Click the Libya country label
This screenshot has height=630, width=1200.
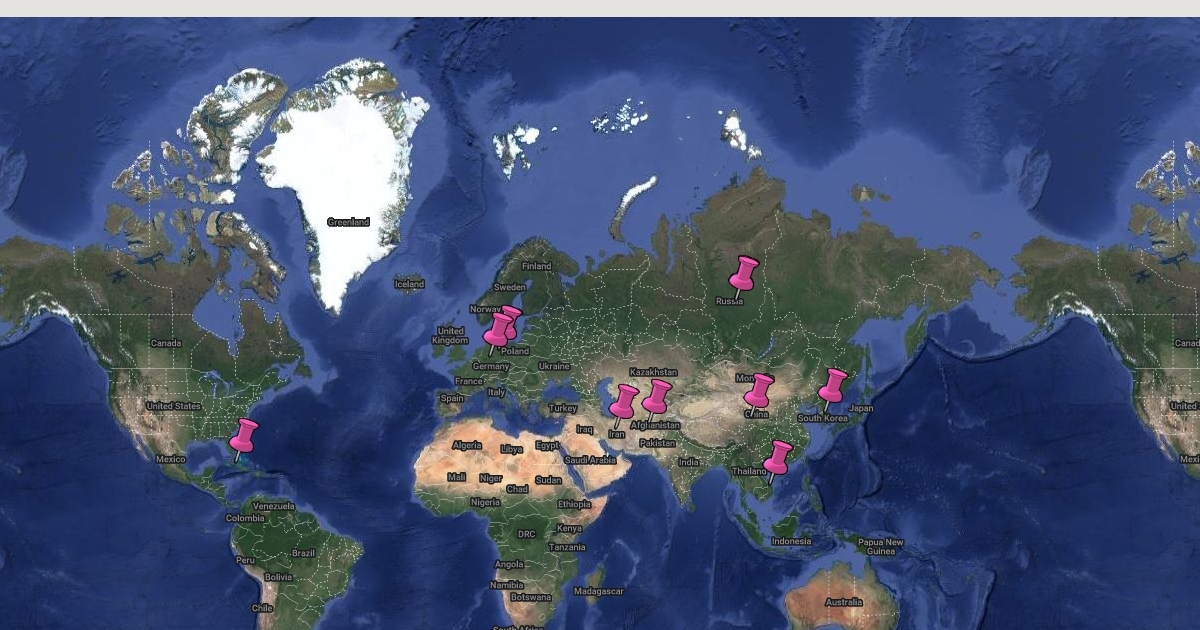click(512, 449)
